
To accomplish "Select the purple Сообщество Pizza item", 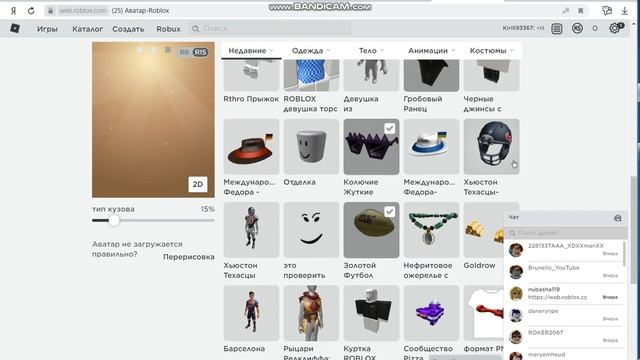I will (431, 313).
